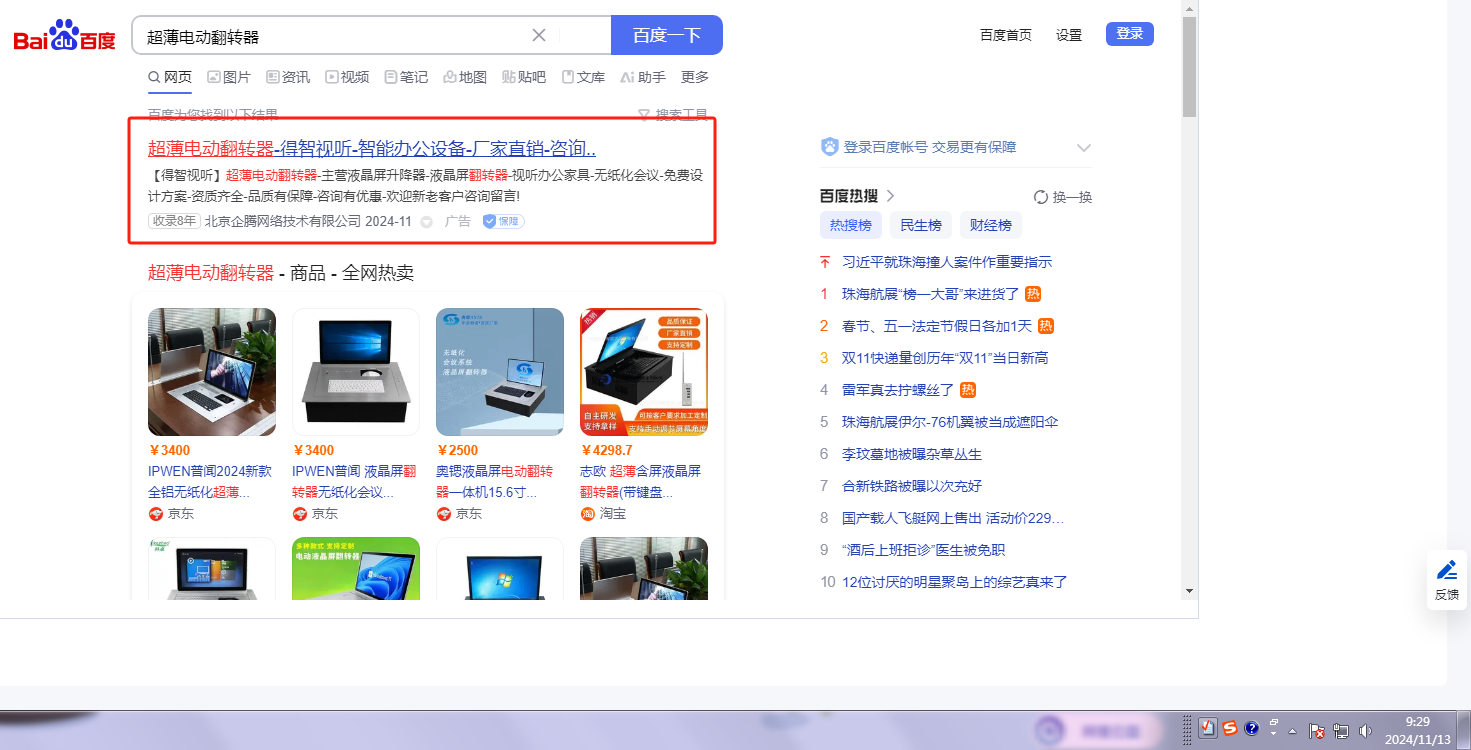1471x750 pixels.
Task: Click the 登录 button
Action: (1130, 34)
